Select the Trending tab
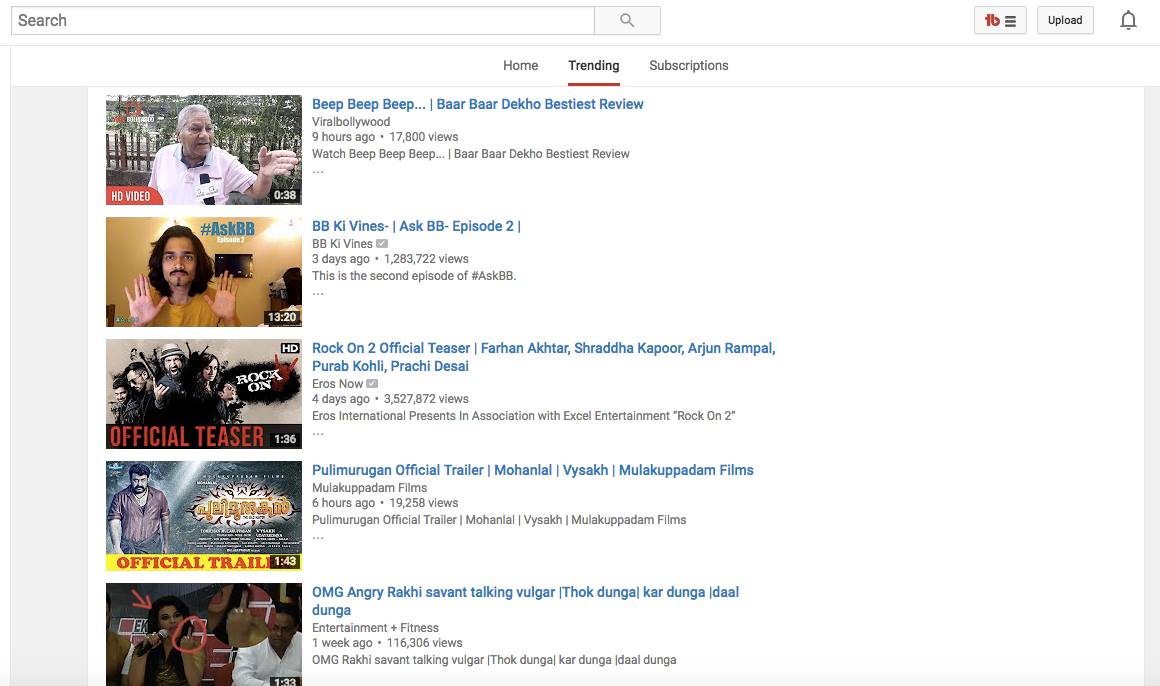 coord(594,65)
